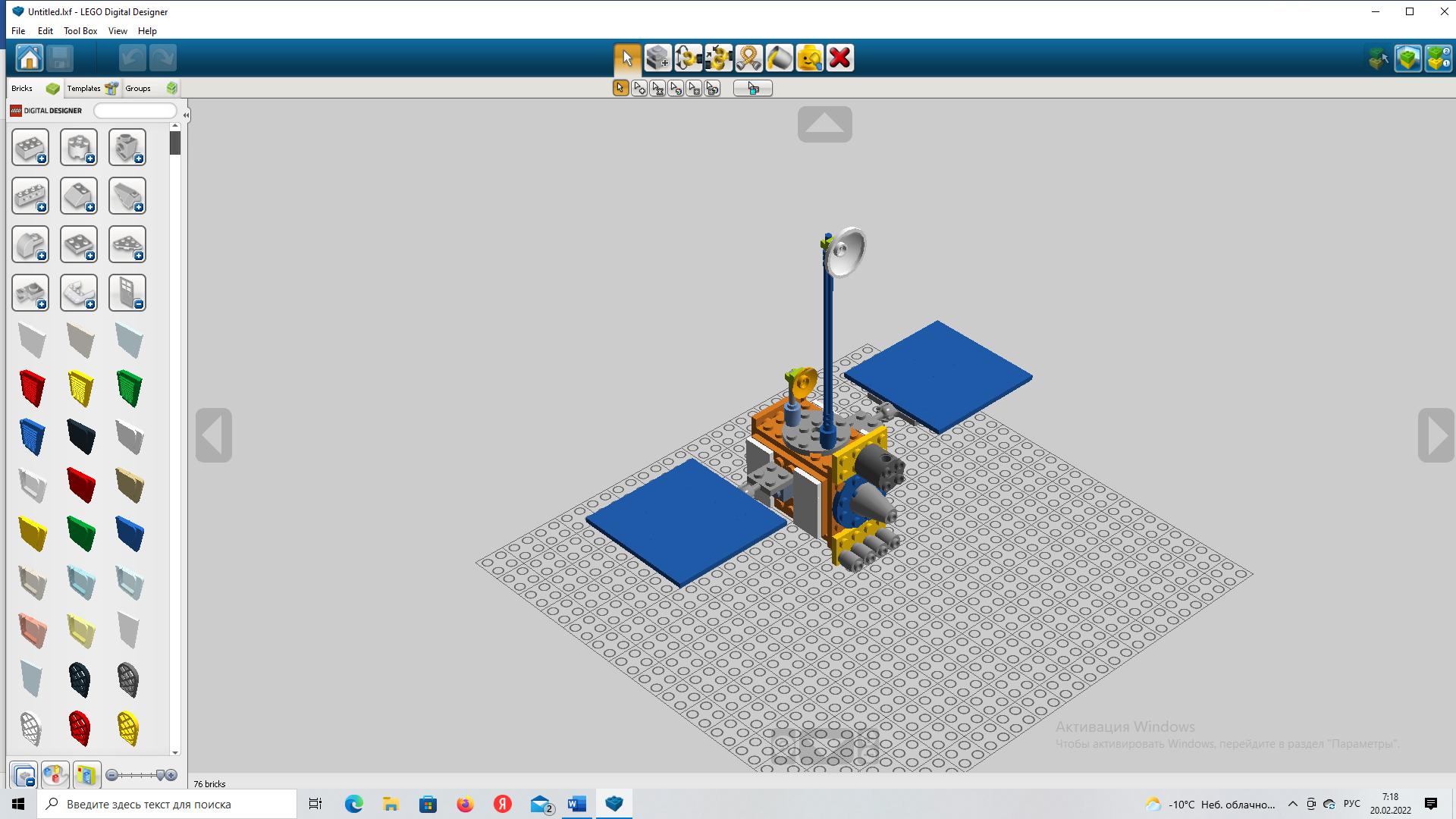Image resolution: width=1456 pixels, height=819 pixels.
Task: Choose connected bricks selection sub-tool
Action: pyautogui.click(x=657, y=89)
